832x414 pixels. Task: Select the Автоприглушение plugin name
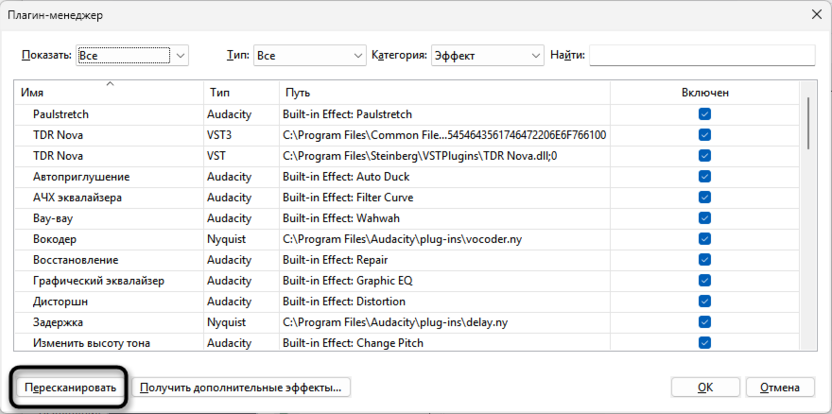tap(81, 177)
